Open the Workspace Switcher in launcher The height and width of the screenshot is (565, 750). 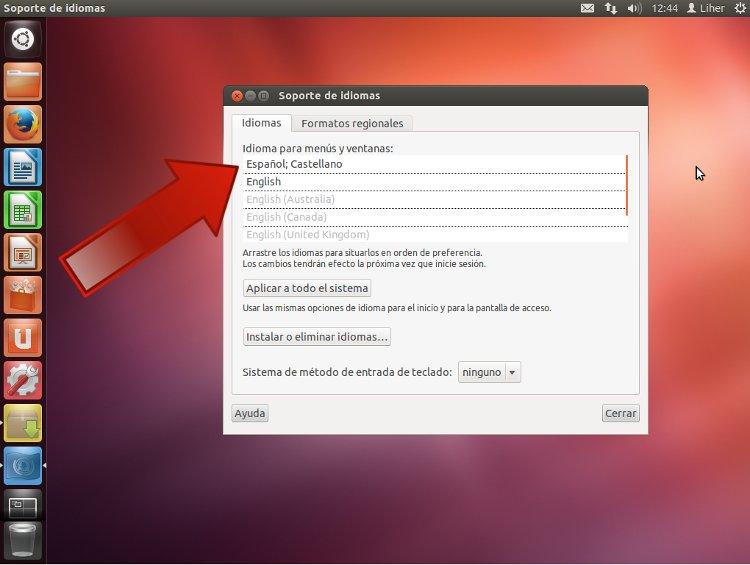(x=22, y=505)
